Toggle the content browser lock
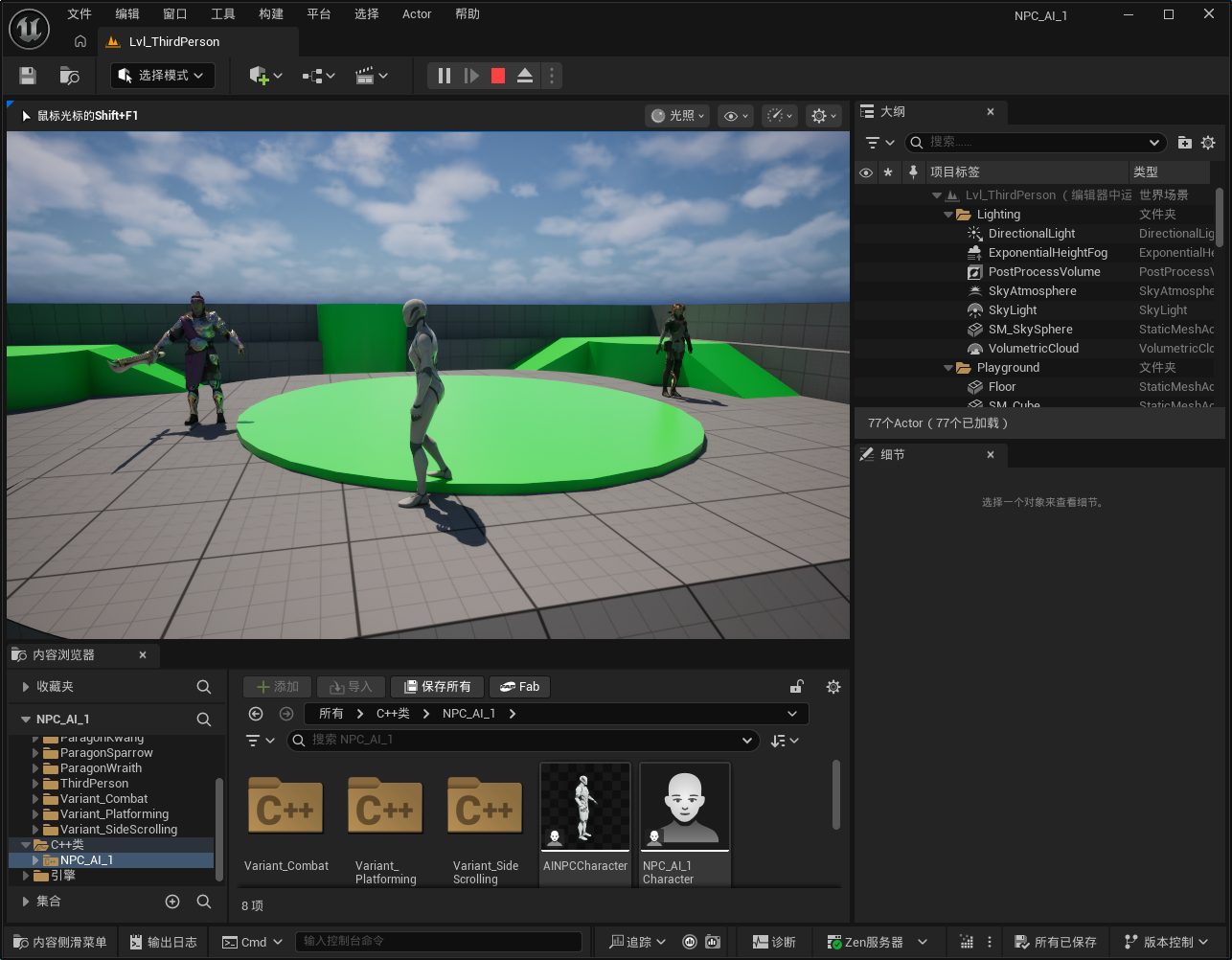Image resolution: width=1232 pixels, height=960 pixels. [796, 687]
